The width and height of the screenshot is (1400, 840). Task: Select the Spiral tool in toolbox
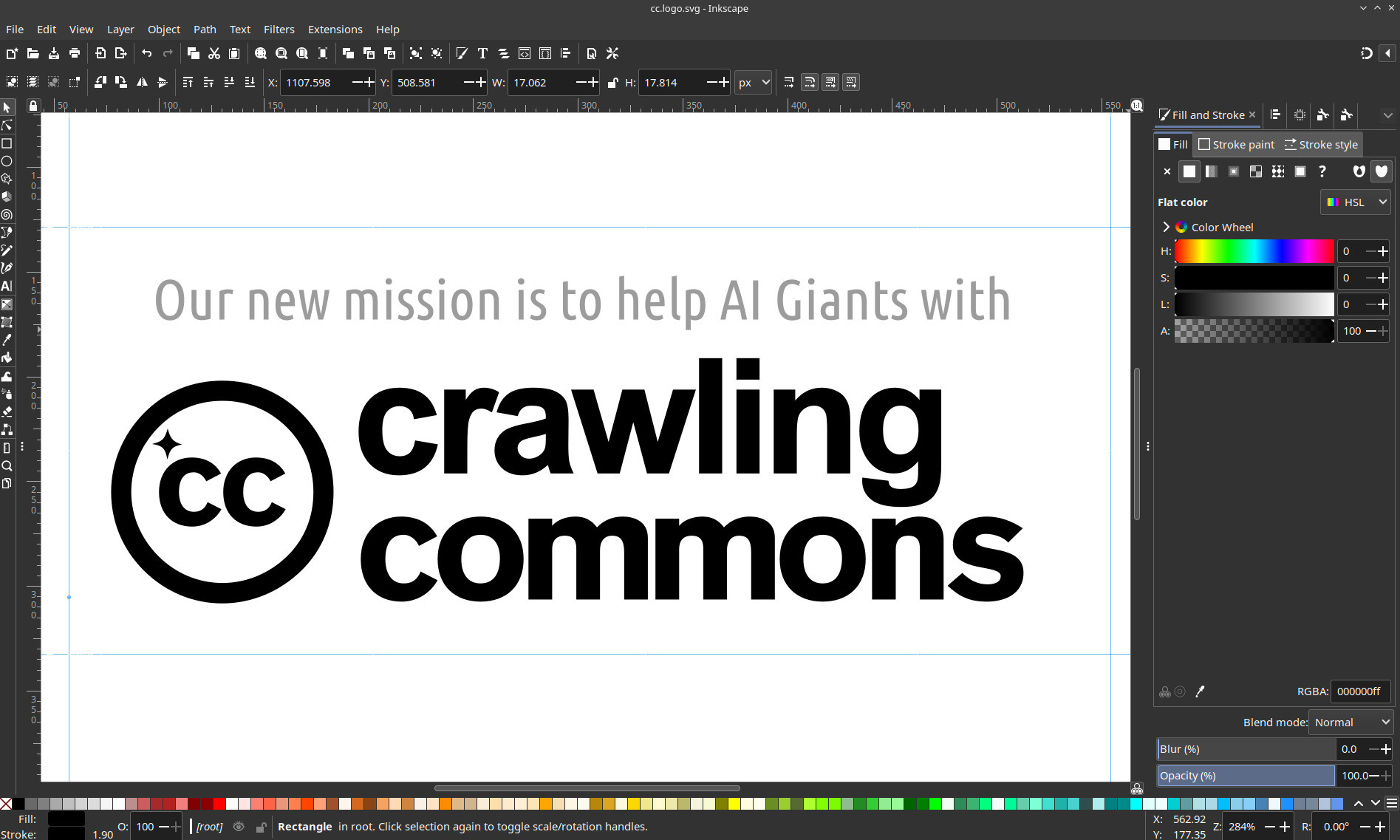[7, 215]
